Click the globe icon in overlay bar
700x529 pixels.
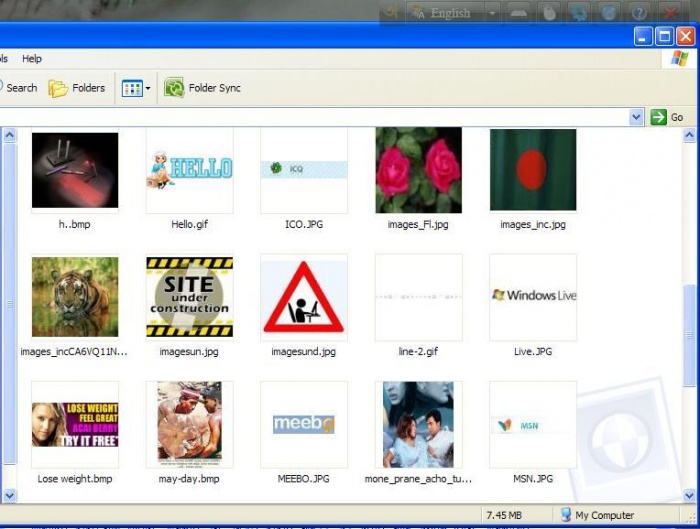point(609,13)
